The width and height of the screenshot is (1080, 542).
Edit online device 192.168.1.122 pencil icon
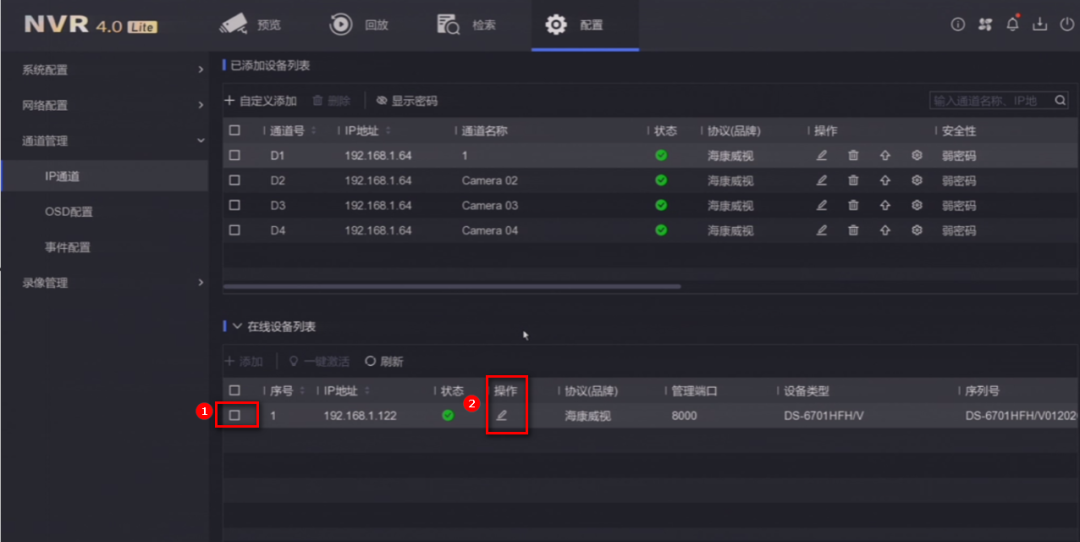[x=501, y=415]
